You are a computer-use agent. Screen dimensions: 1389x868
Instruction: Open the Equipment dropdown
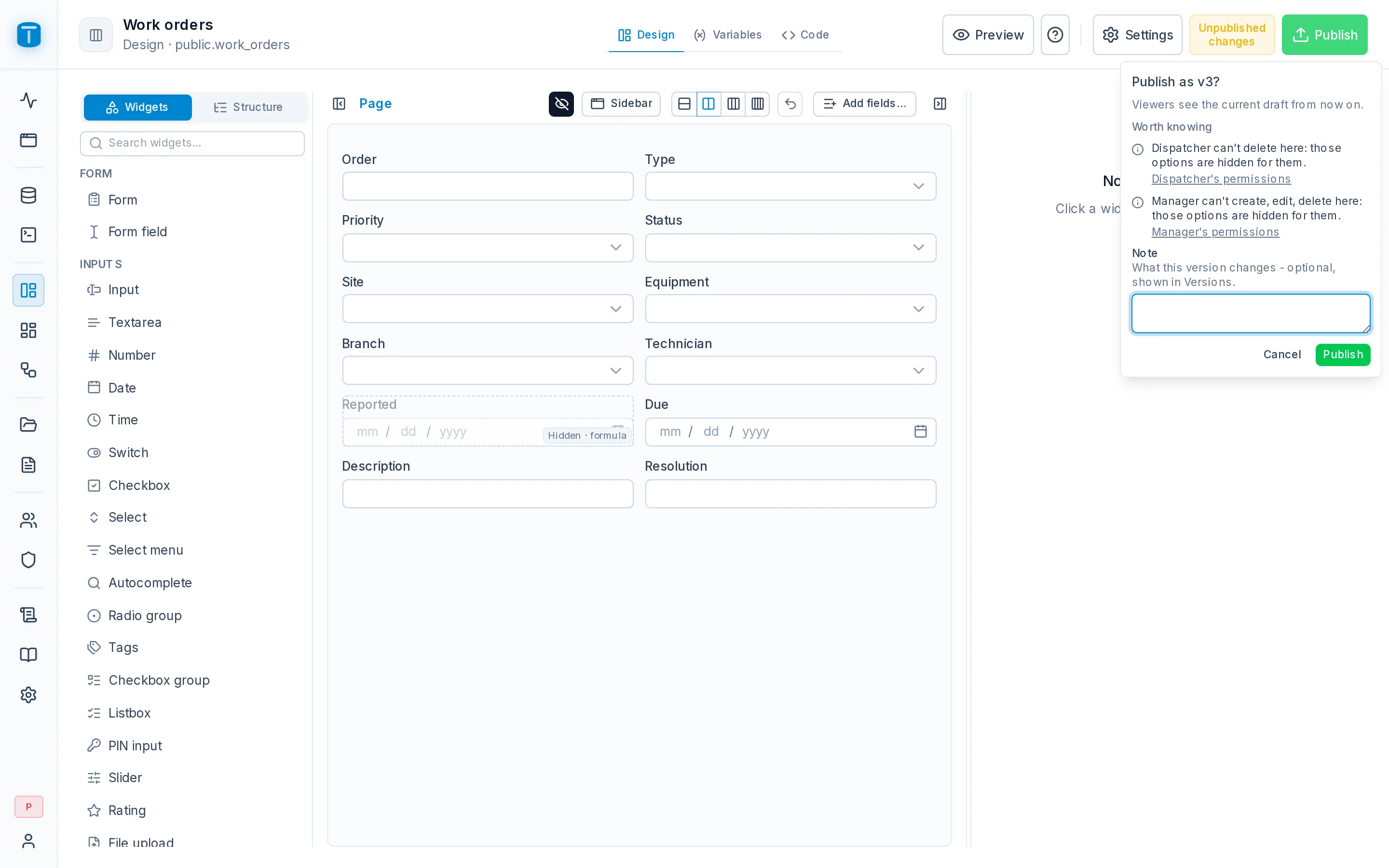tap(790, 309)
